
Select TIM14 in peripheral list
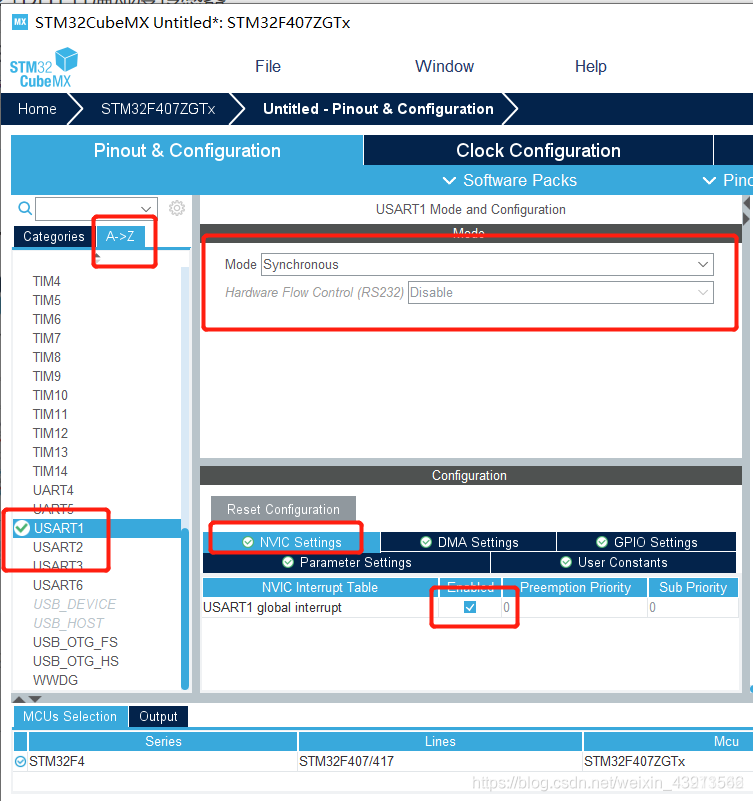pos(50,471)
